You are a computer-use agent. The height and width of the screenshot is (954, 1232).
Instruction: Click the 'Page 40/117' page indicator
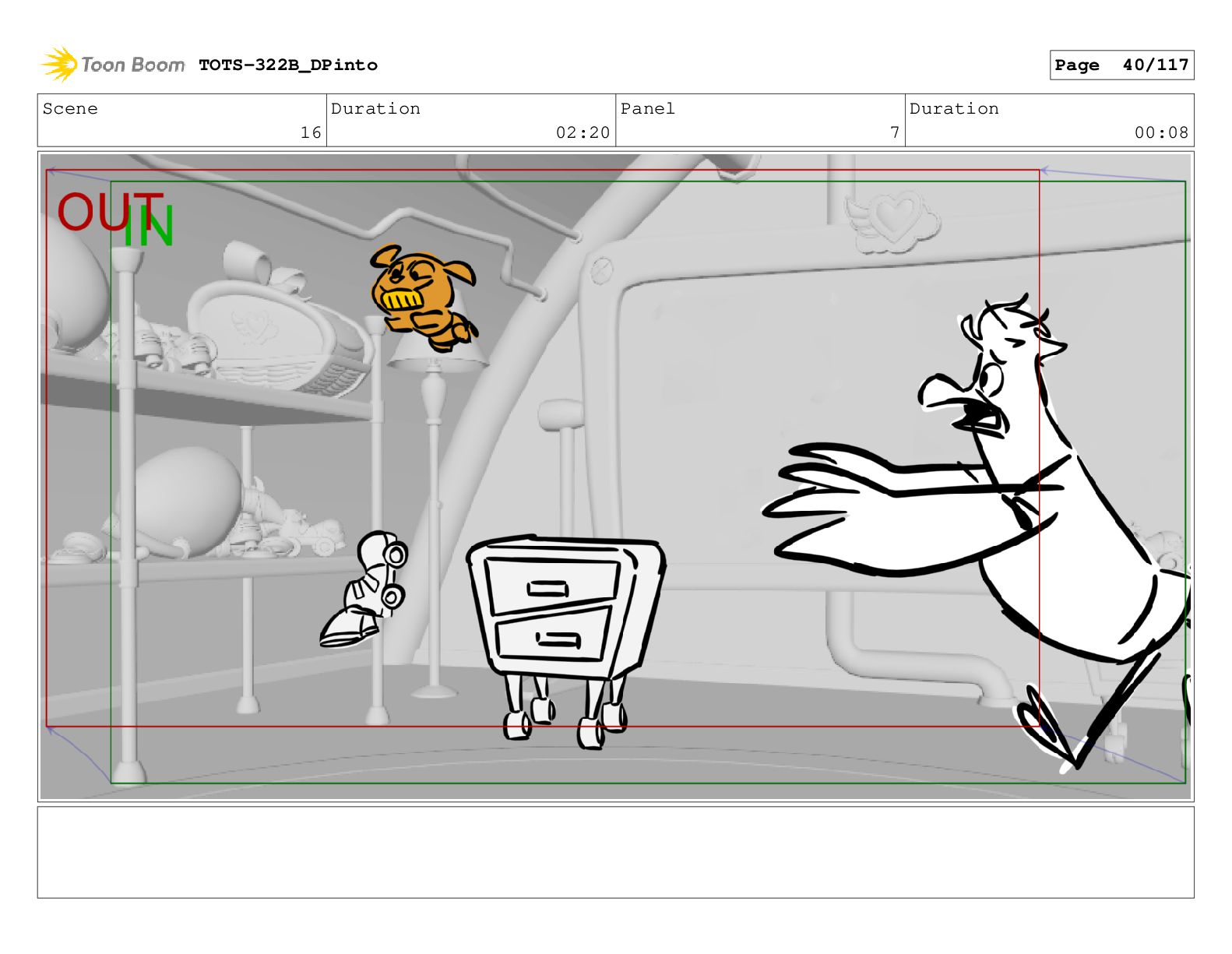pos(1121,65)
